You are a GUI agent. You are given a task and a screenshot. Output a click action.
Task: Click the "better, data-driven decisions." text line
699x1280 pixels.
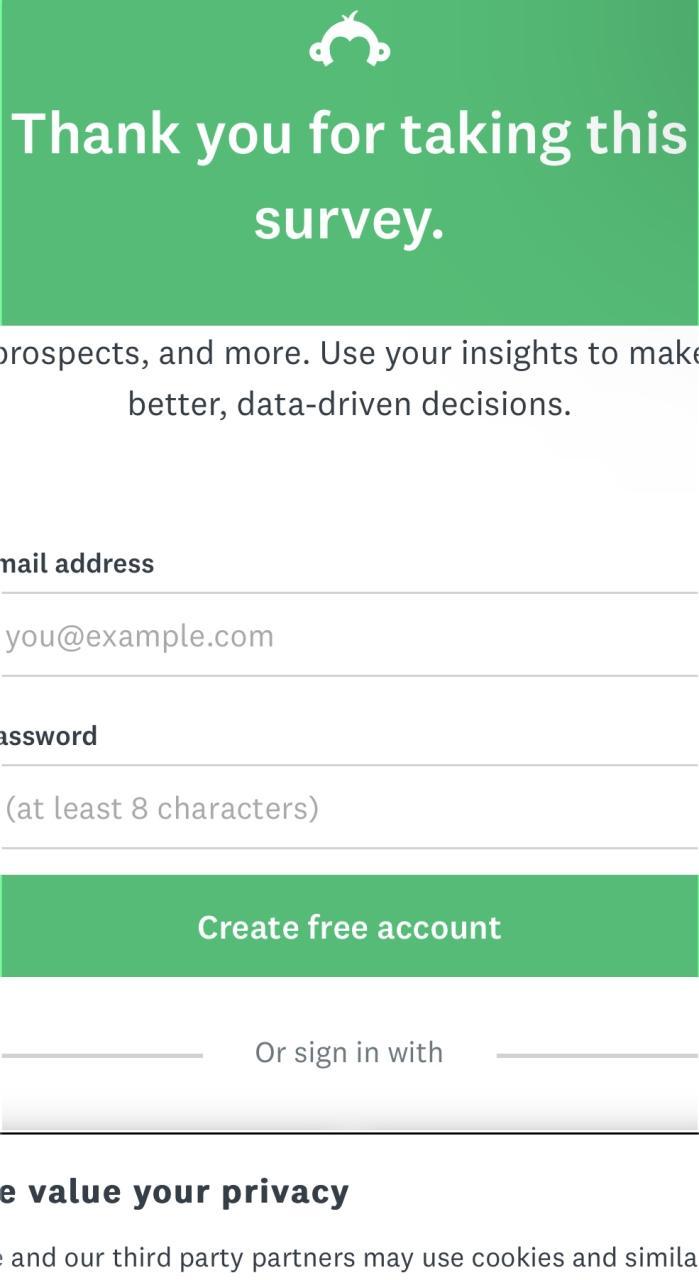tap(349, 404)
